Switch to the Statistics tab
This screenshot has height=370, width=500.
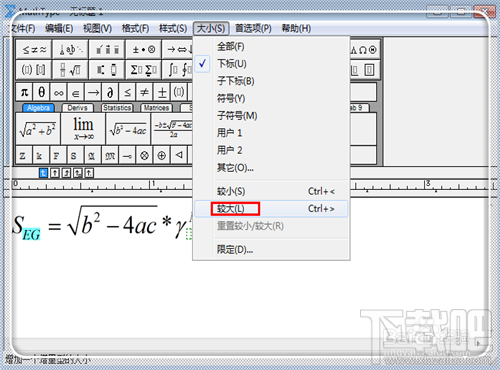[x=117, y=108]
